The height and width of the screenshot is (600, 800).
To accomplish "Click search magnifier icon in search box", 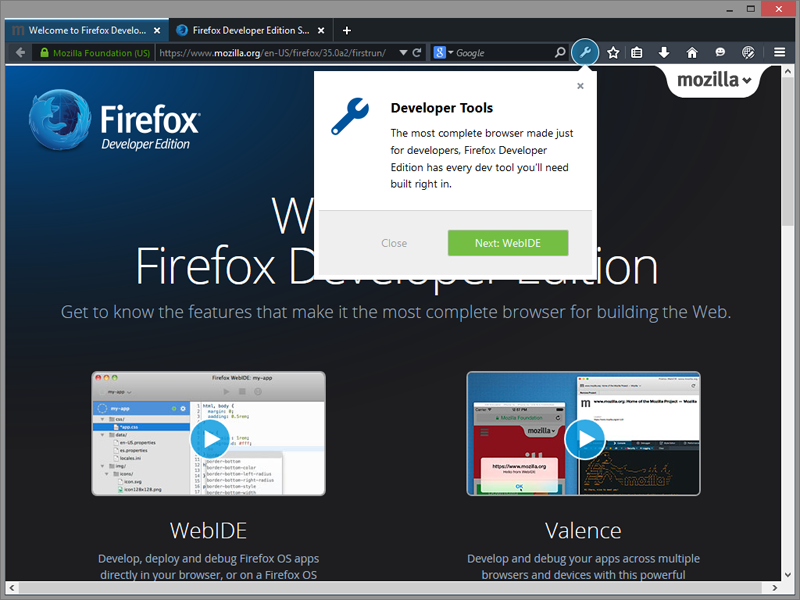I will (560, 53).
